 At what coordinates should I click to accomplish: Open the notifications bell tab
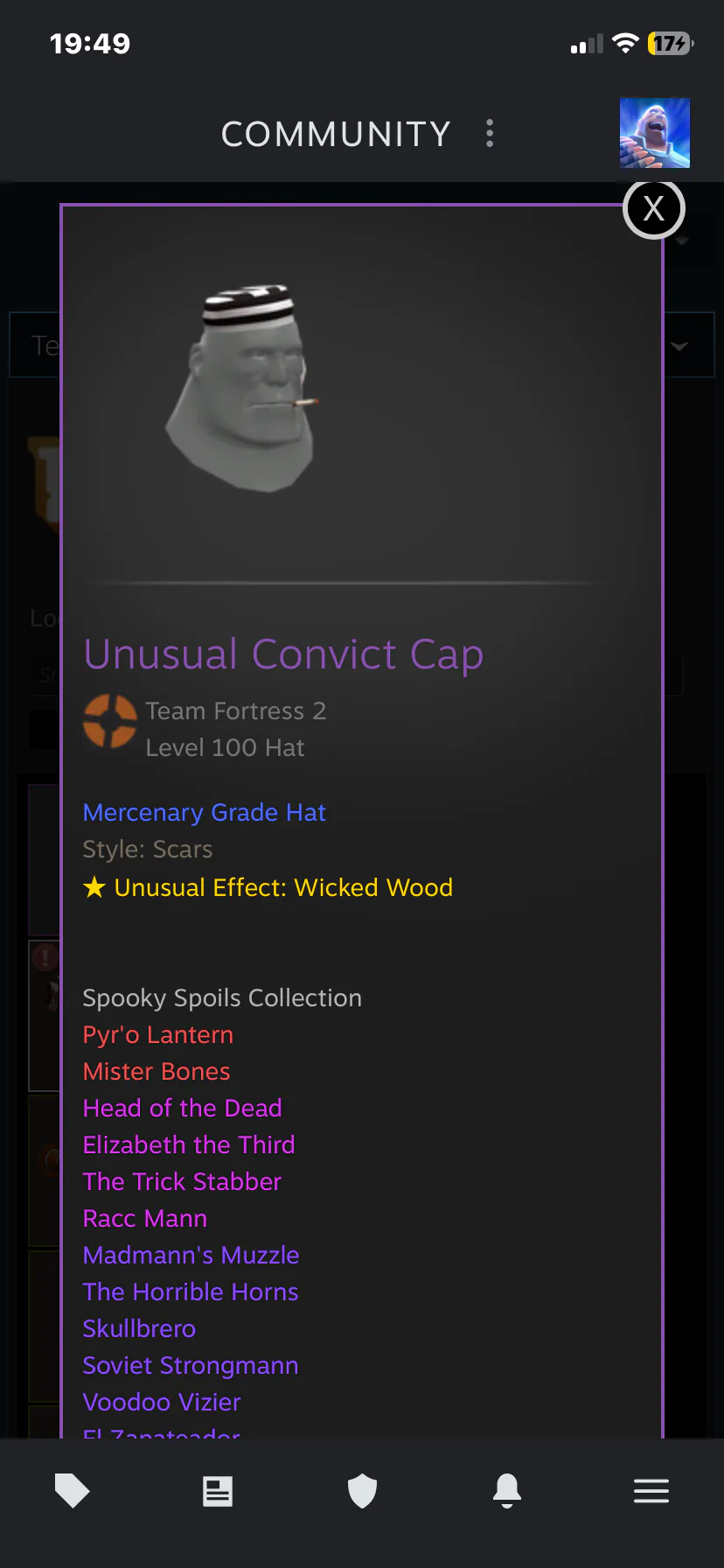(x=507, y=1491)
